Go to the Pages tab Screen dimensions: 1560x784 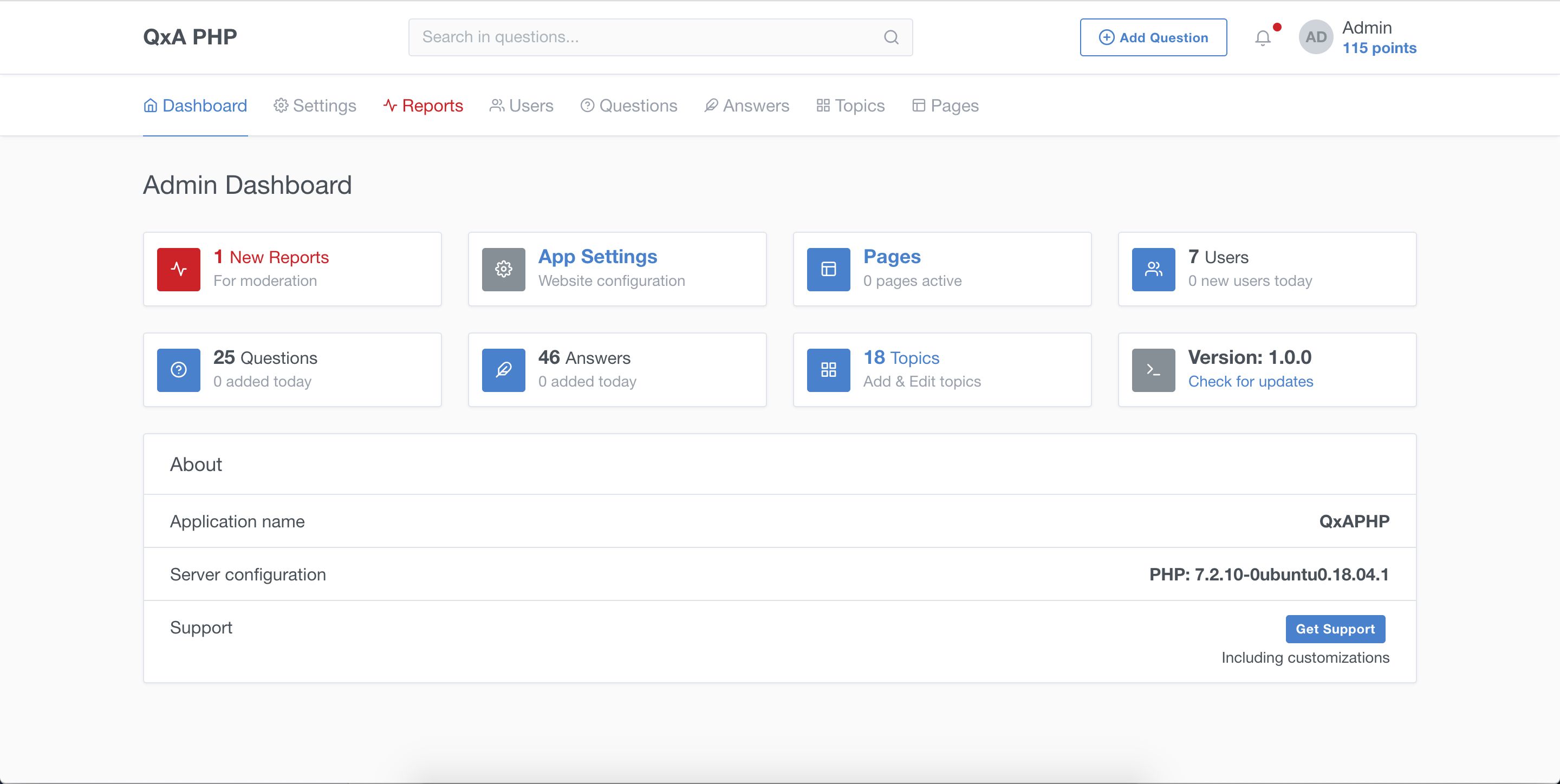pyautogui.click(x=945, y=106)
